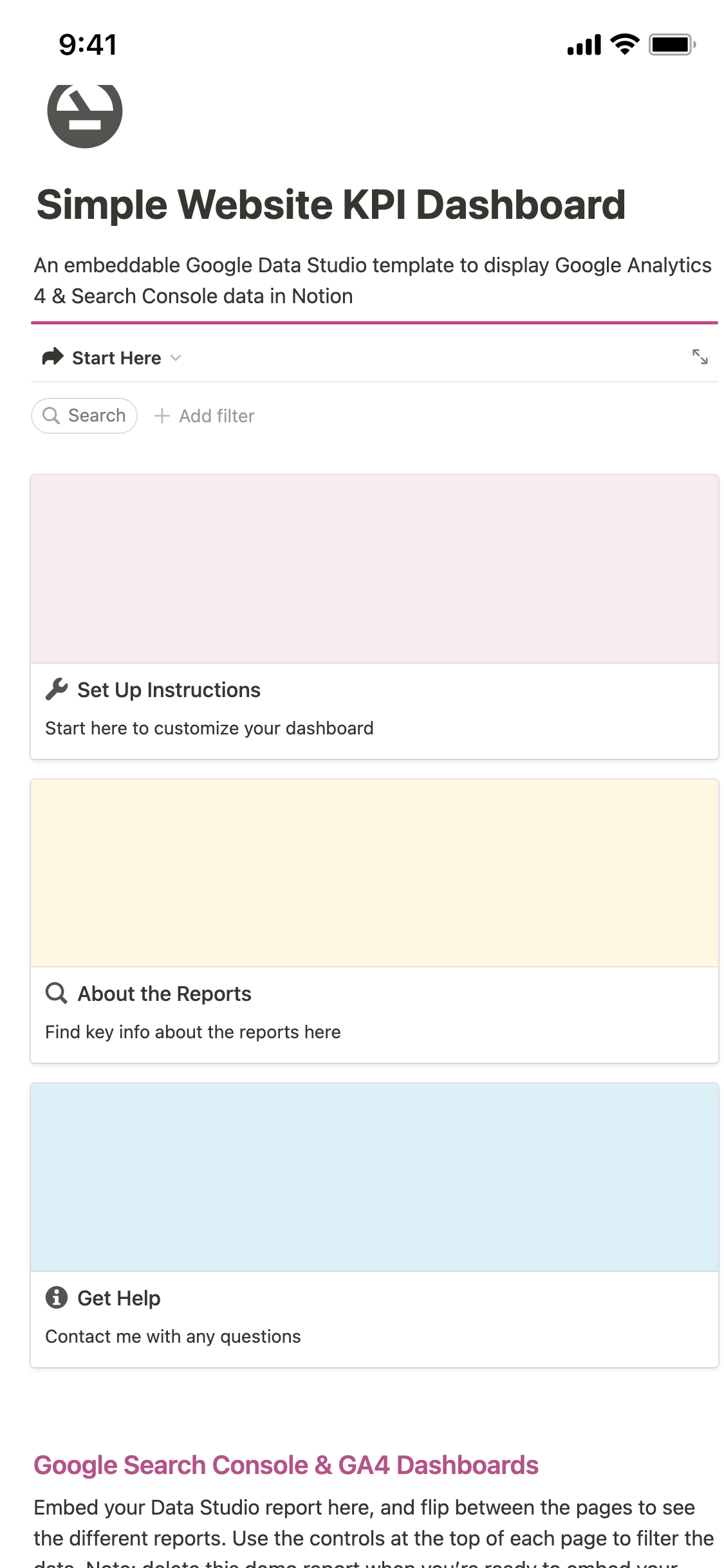This screenshot has height=1568, width=724.
Task: Click the magnifier icon in Search
Action: (51, 416)
